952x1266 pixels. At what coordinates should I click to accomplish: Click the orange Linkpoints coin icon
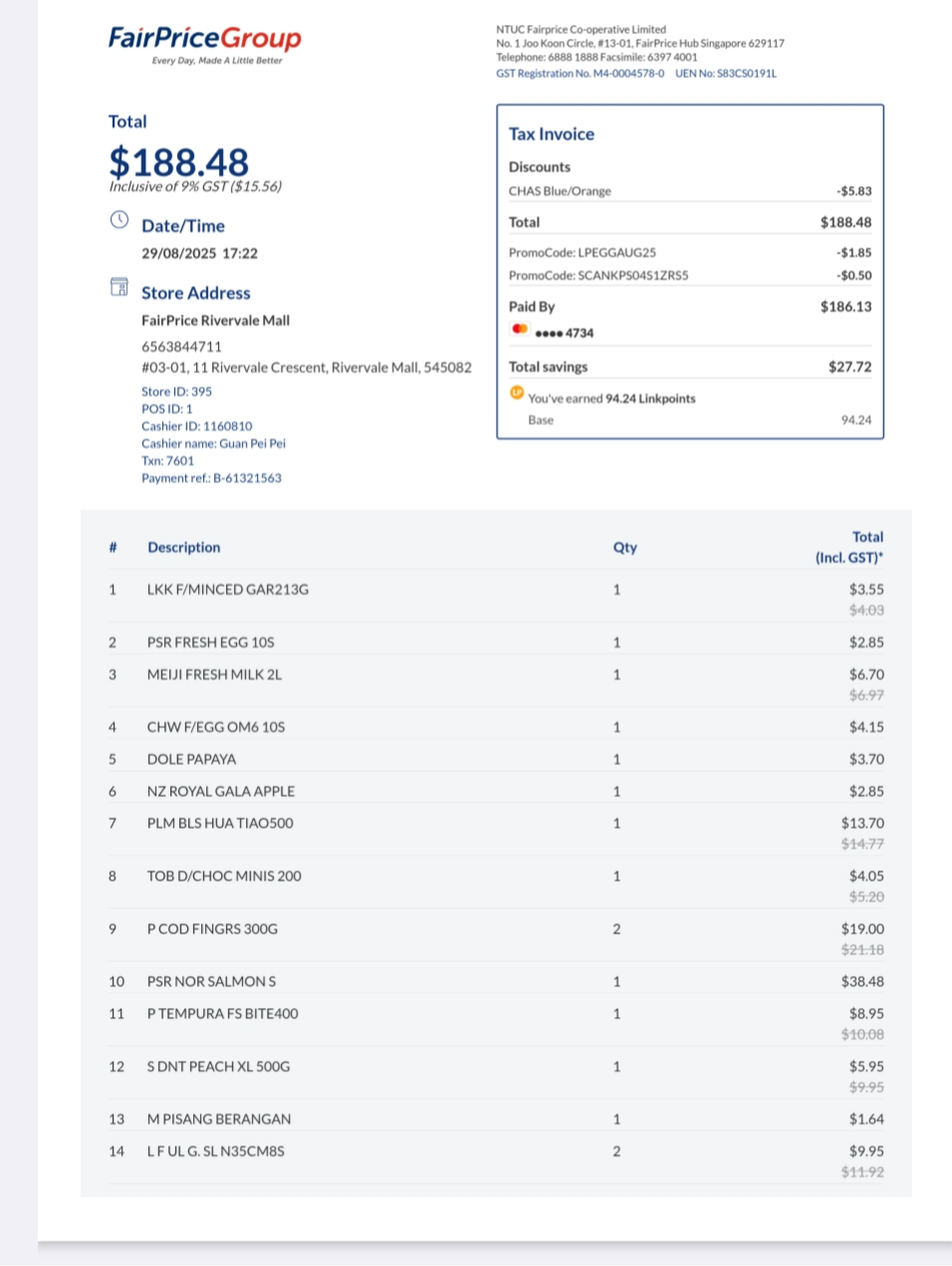517,392
